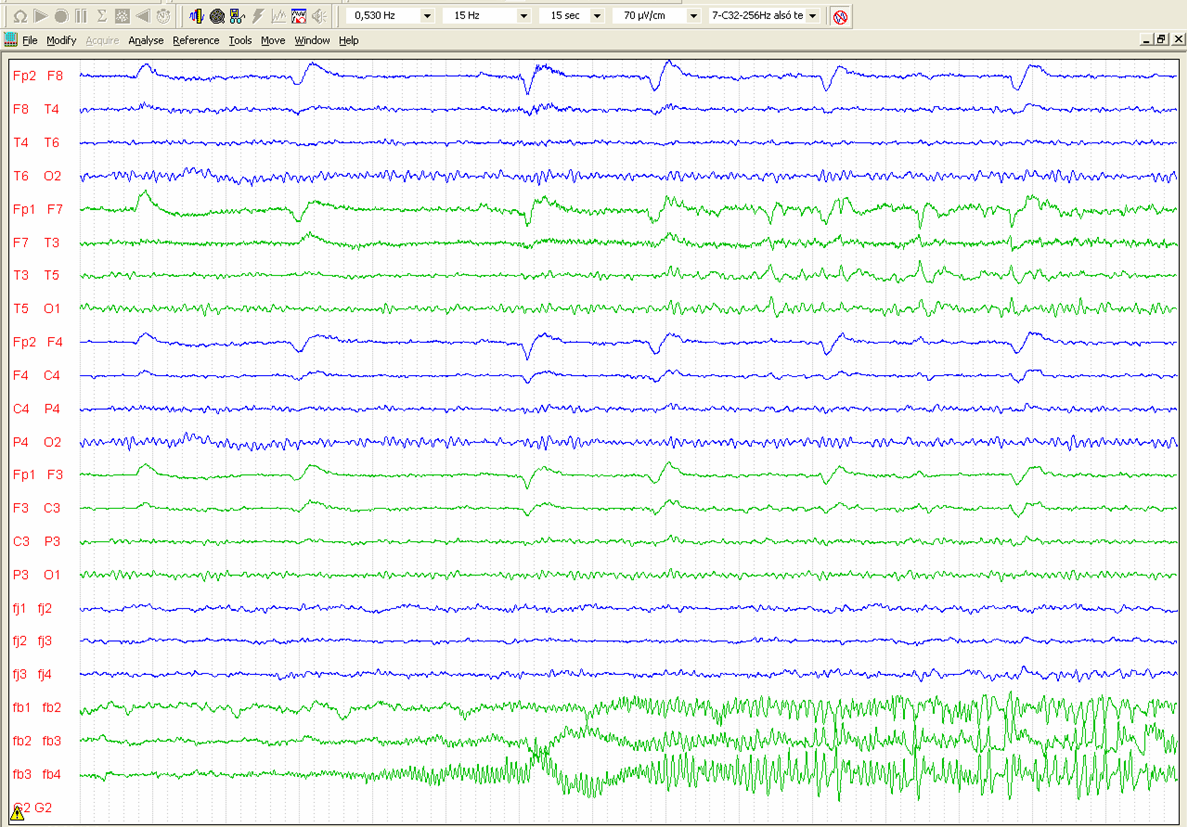Click the colored waveform ruler icon

tap(197, 16)
